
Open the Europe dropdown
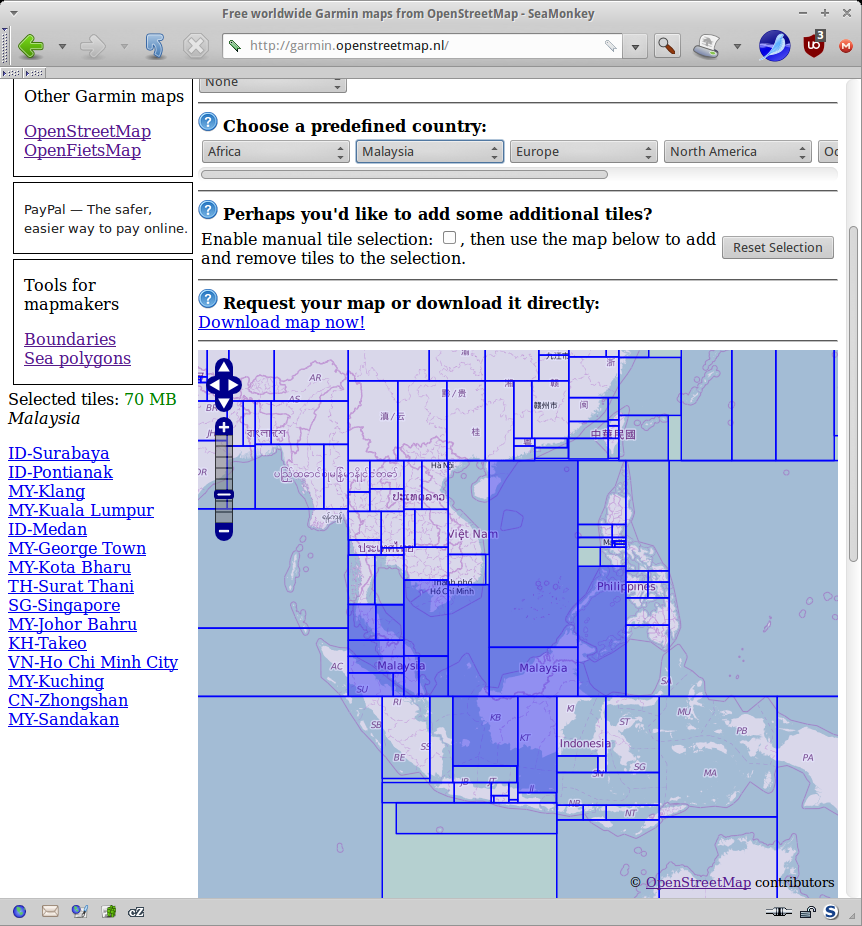[583, 152]
